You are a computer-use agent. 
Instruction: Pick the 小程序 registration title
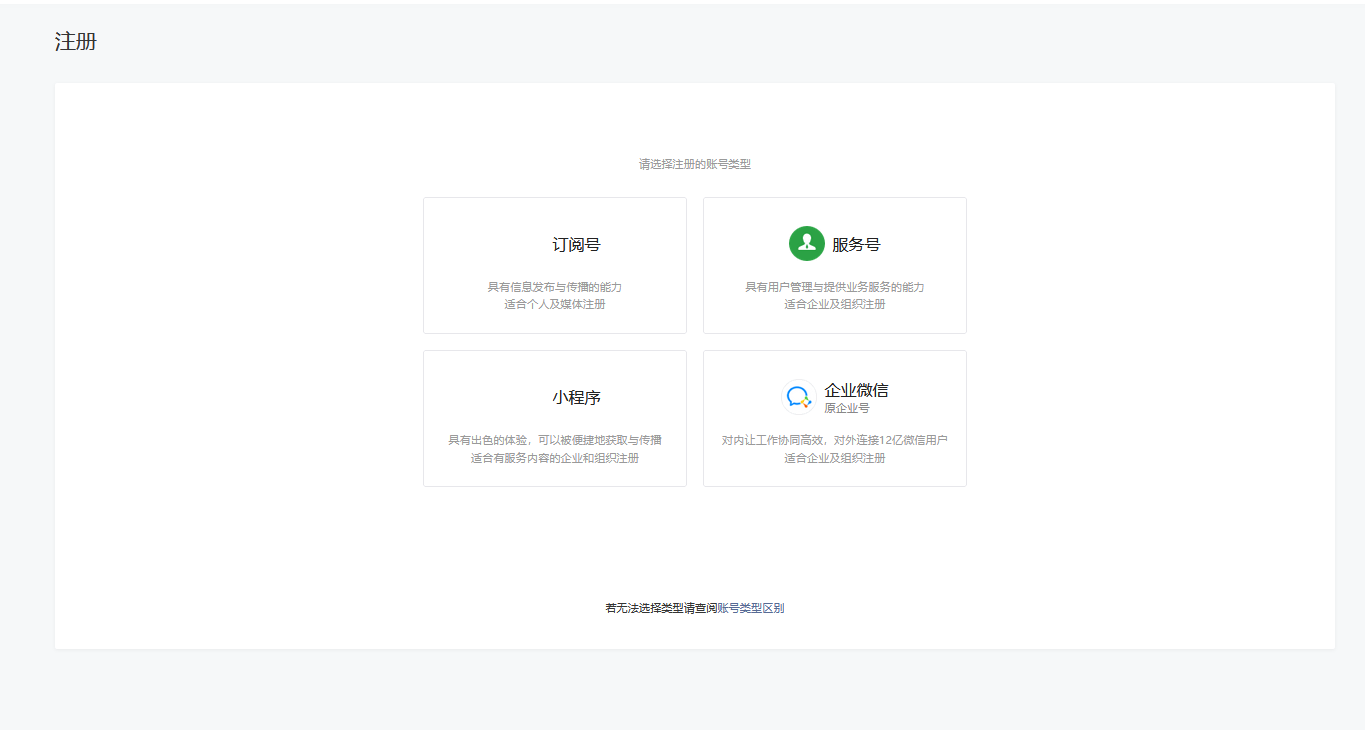[x=576, y=398]
